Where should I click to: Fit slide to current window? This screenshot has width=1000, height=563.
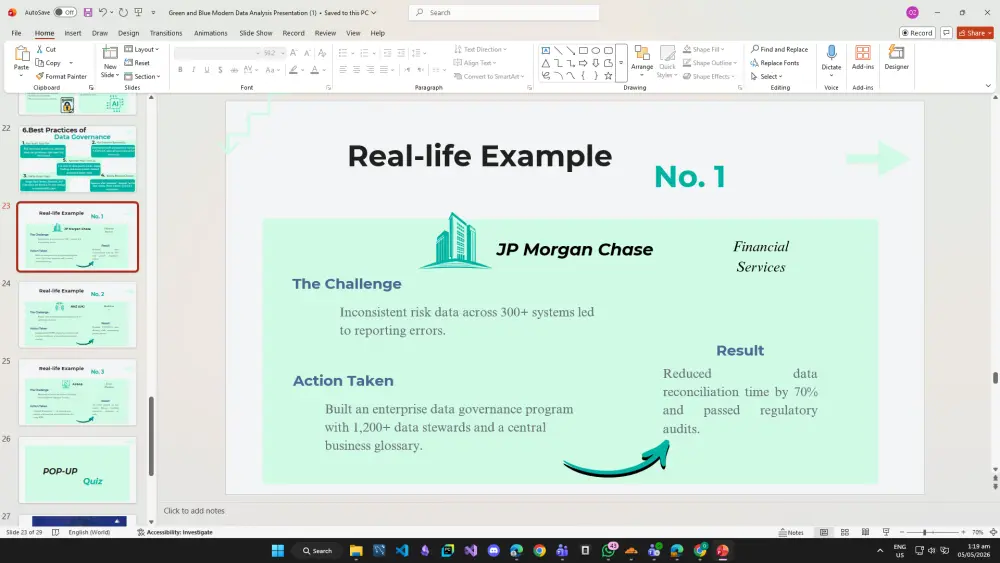click(x=993, y=532)
